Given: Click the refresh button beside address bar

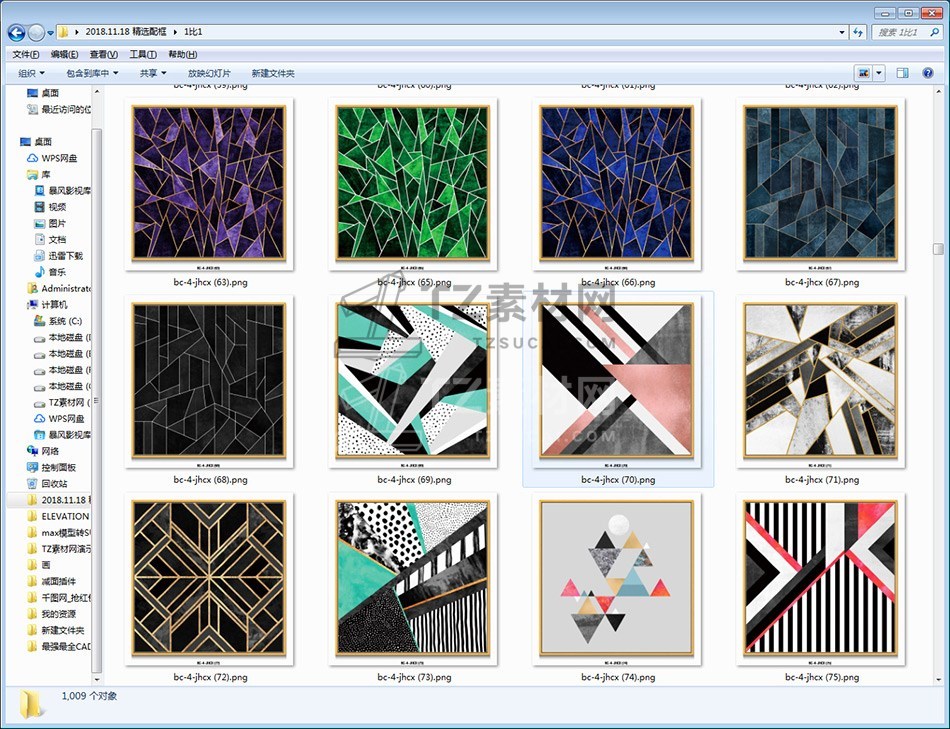Looking at the screenshot, I should pyautogui.click(x=857, y=33).
